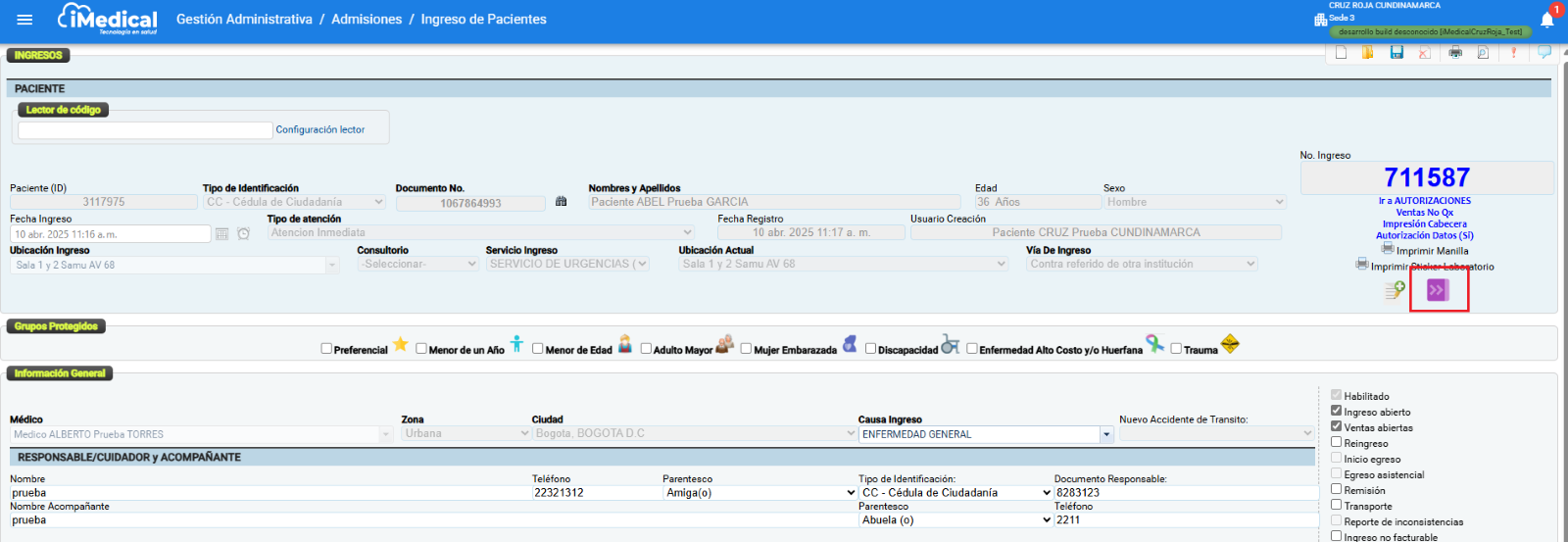This screenshot has width=1568, height=542.
Task: Go to Gestión Administrativa breadcrumb
Action: tap(244, 20)
